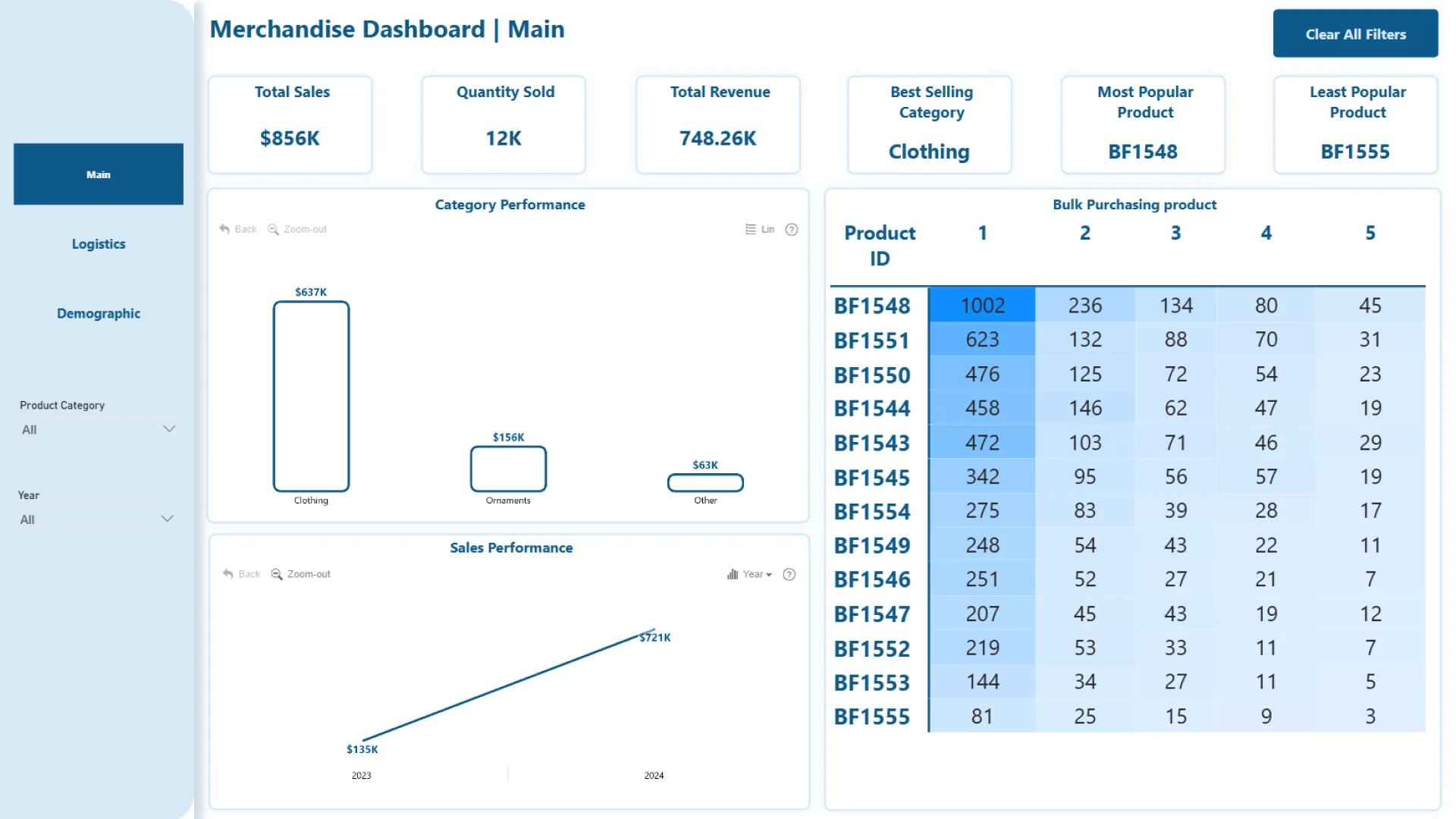Click Best Selling Category Clothing card

(930, 125)
